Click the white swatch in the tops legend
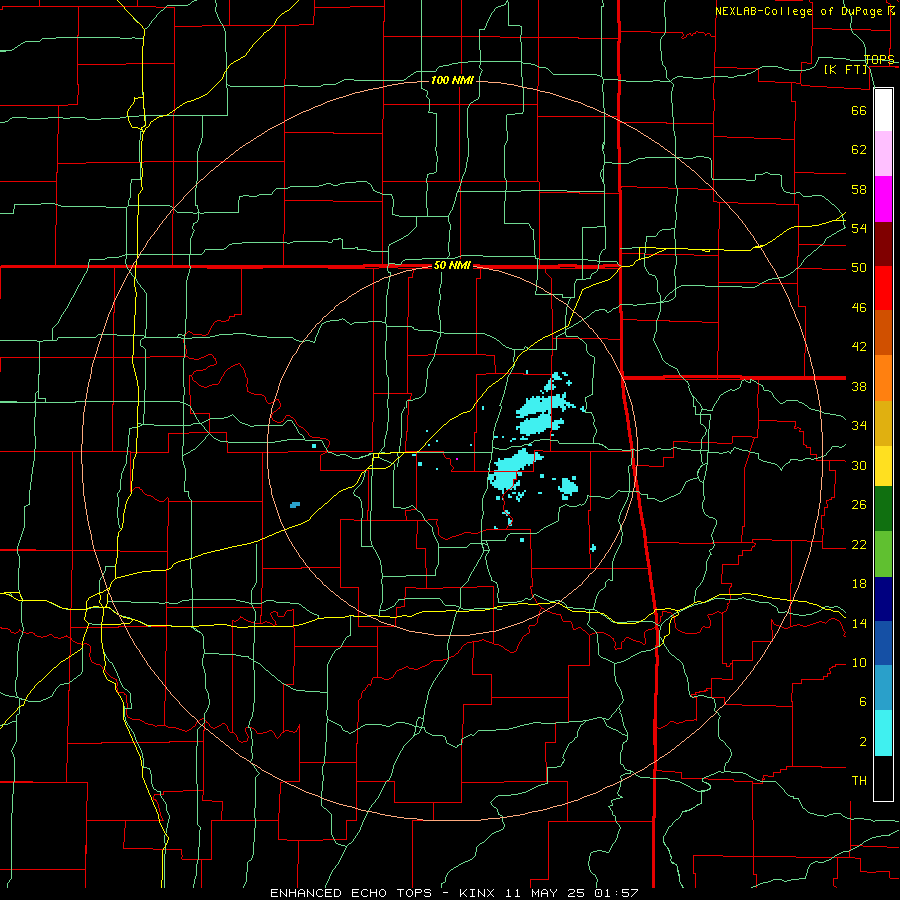 click(883, 110)
